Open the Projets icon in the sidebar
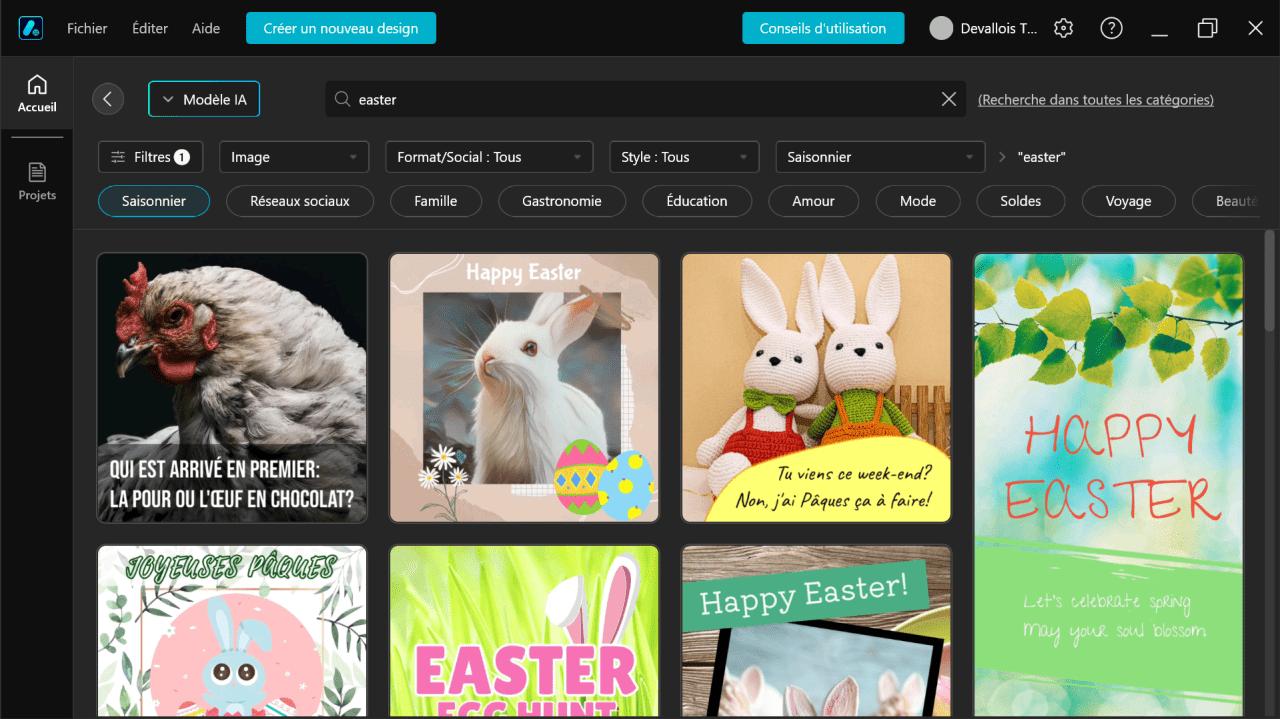 coord(37,172)
